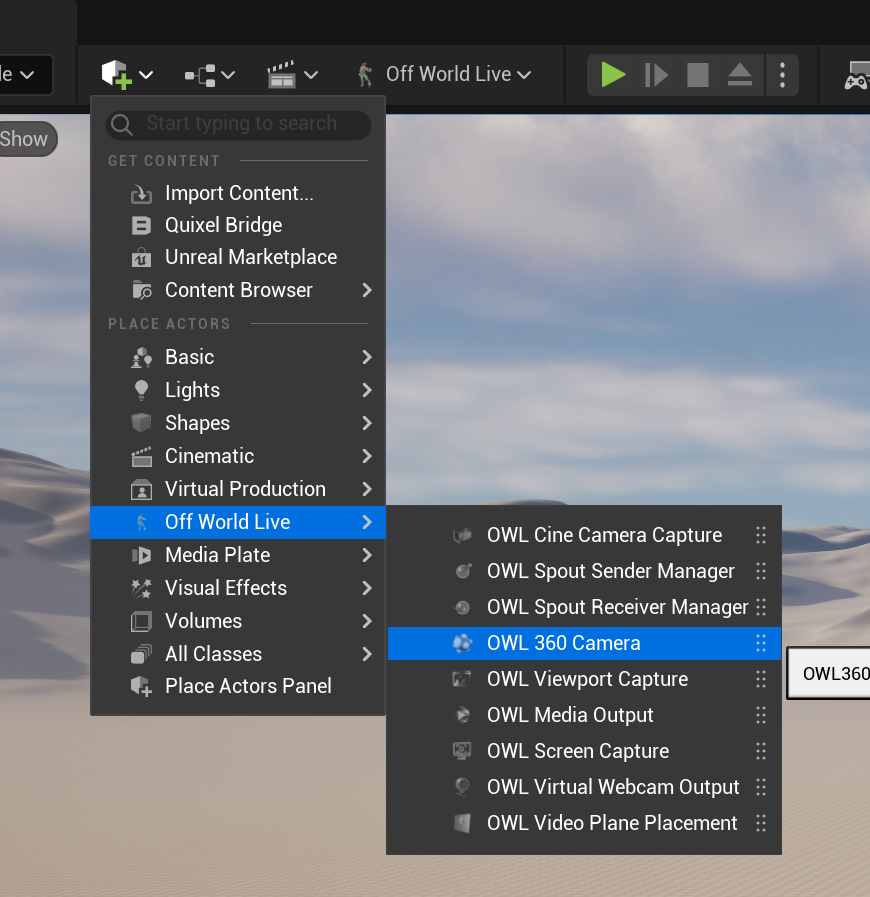Place an OWL Spout Sender Manager
The width and height of the screenshot is (870, 897).
pyautogui.click(x=584, y=571)
